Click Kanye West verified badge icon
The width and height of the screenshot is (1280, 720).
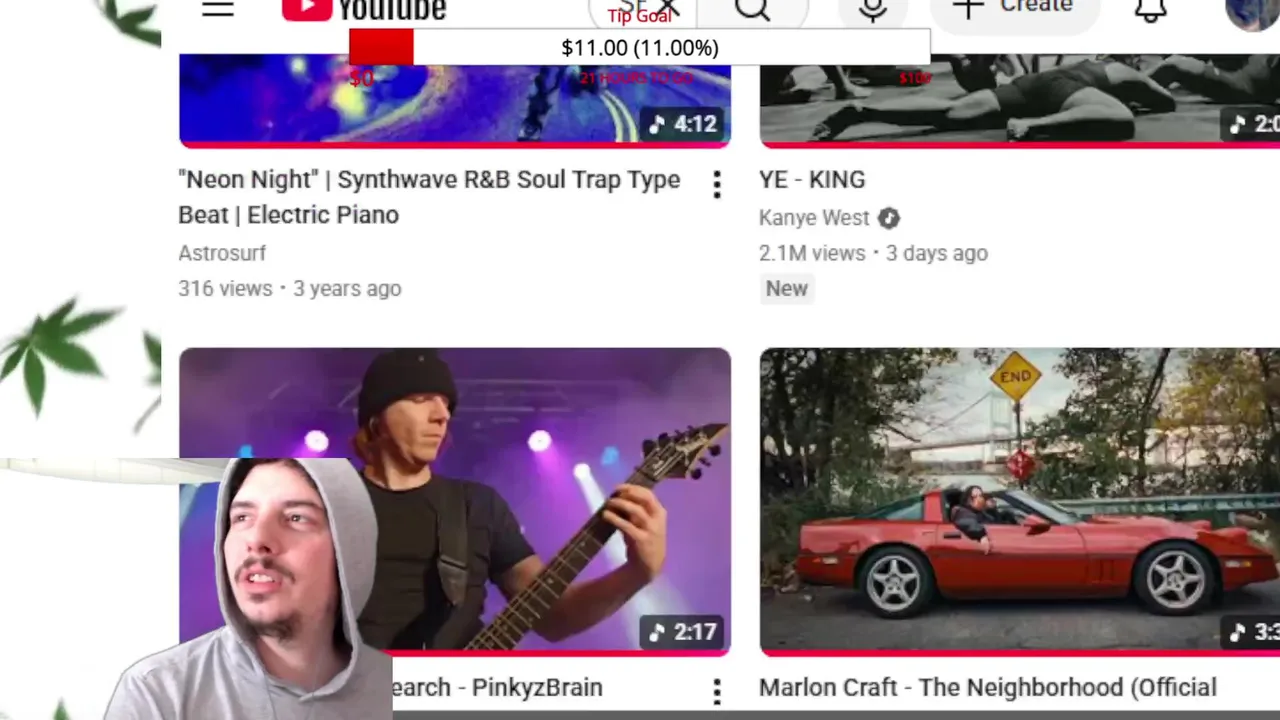click(x=889, y=218)
